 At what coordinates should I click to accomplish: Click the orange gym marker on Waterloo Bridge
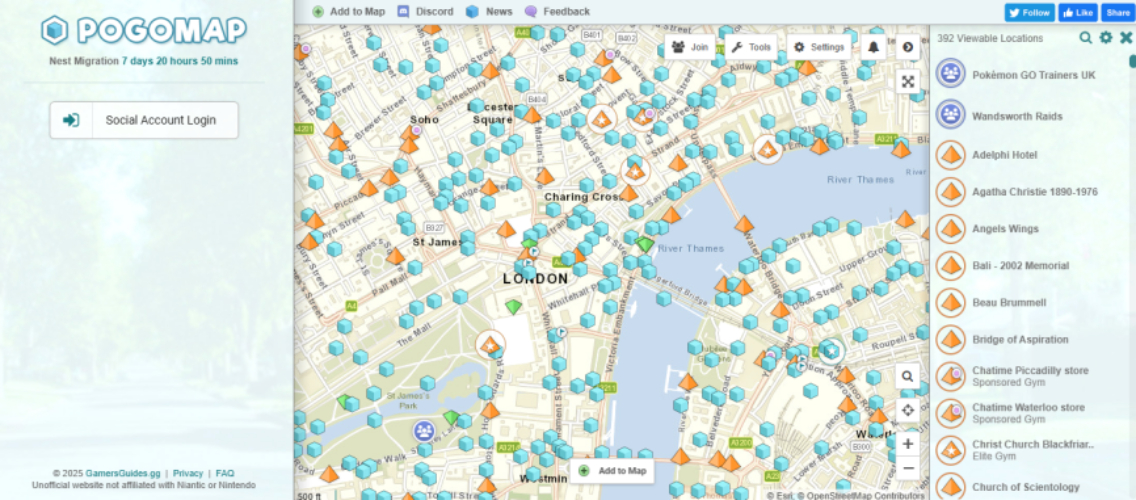(744, 224)
